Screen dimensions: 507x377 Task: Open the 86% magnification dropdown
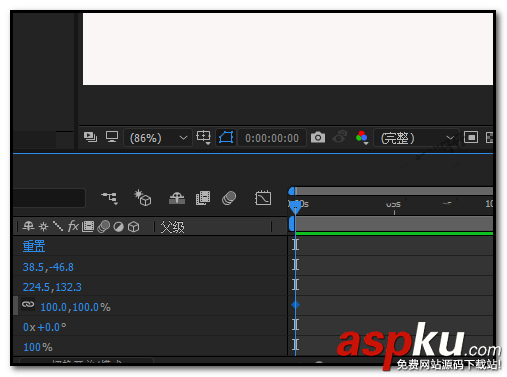pyautogui.click(x=158, y=138)
